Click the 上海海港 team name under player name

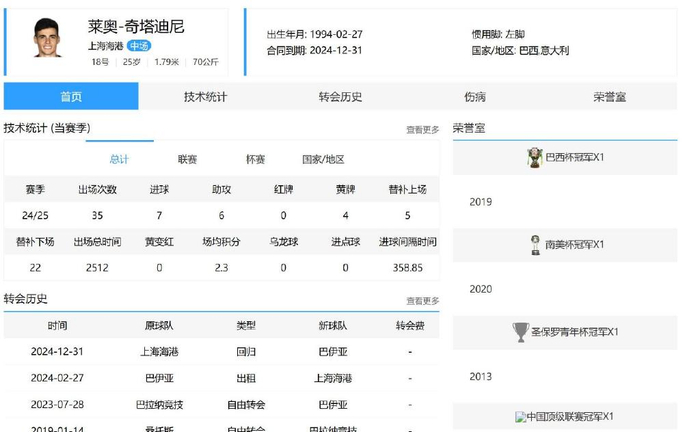click(105, 46)
